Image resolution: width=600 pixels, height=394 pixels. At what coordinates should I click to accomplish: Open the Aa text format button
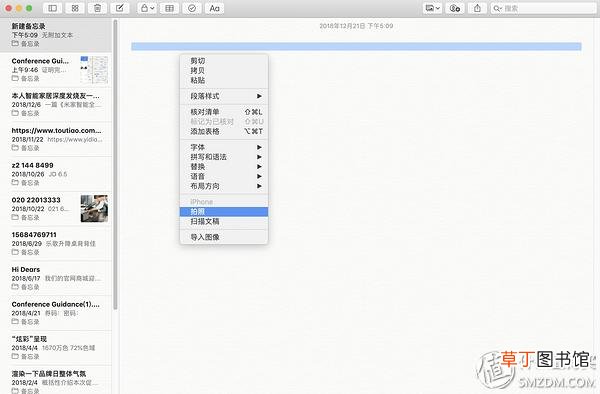214,8
